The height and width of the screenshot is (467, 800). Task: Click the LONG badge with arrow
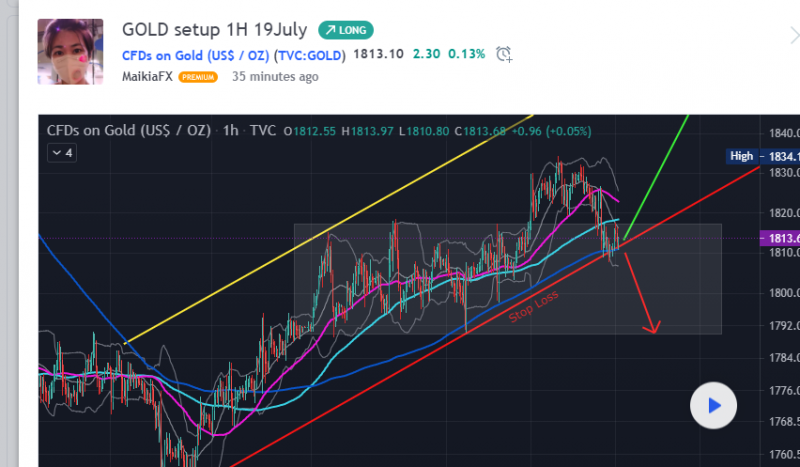(x=346, y=30)
